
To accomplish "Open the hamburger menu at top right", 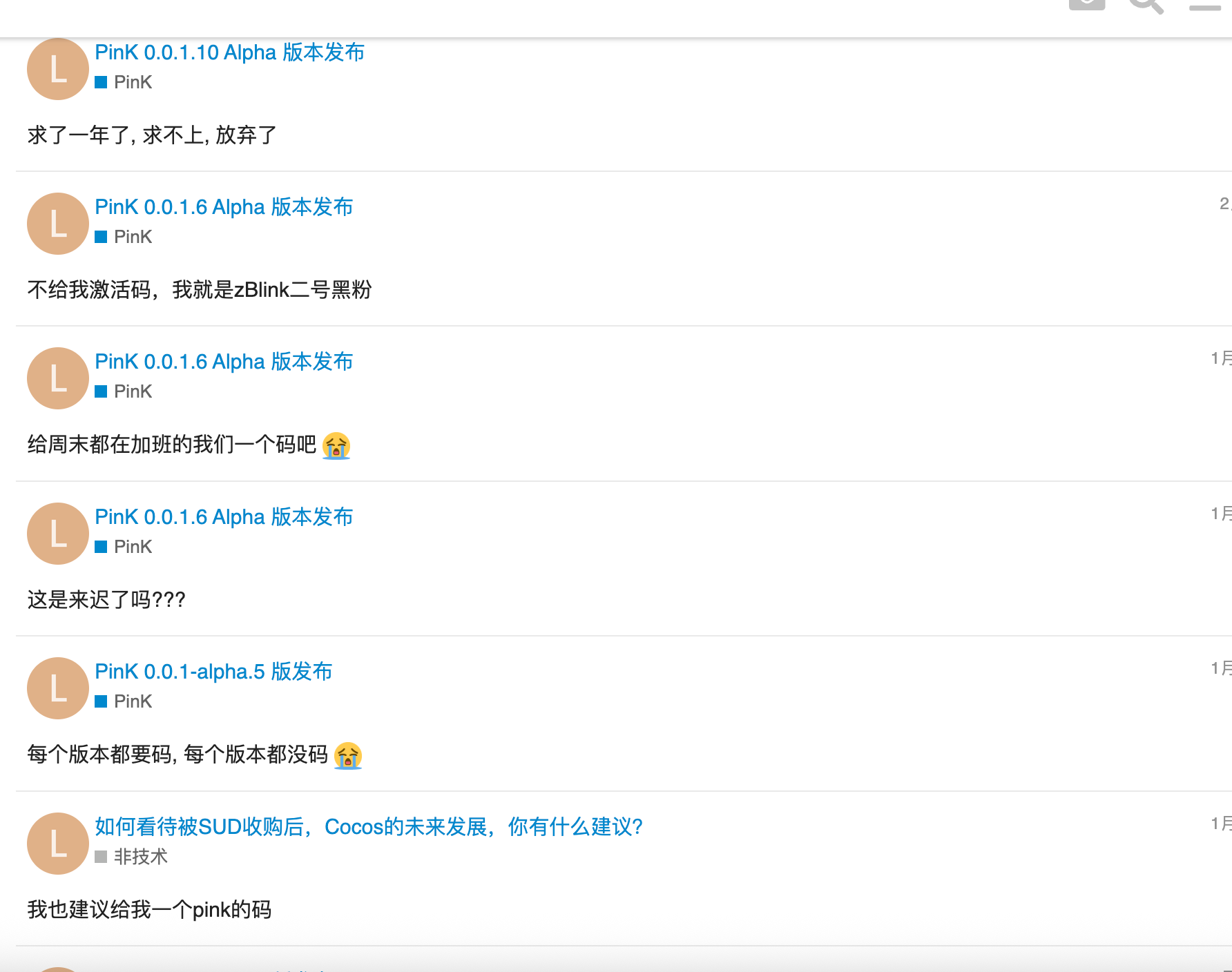I will [1205, 6].
